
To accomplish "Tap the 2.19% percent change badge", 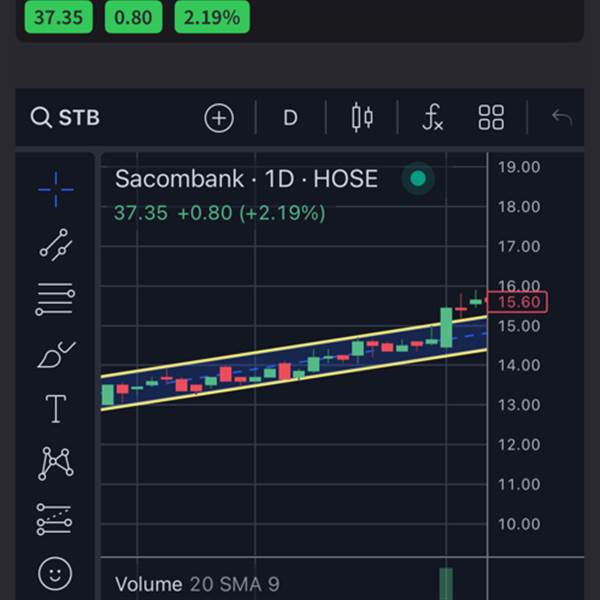I will (x=212, y=17).
